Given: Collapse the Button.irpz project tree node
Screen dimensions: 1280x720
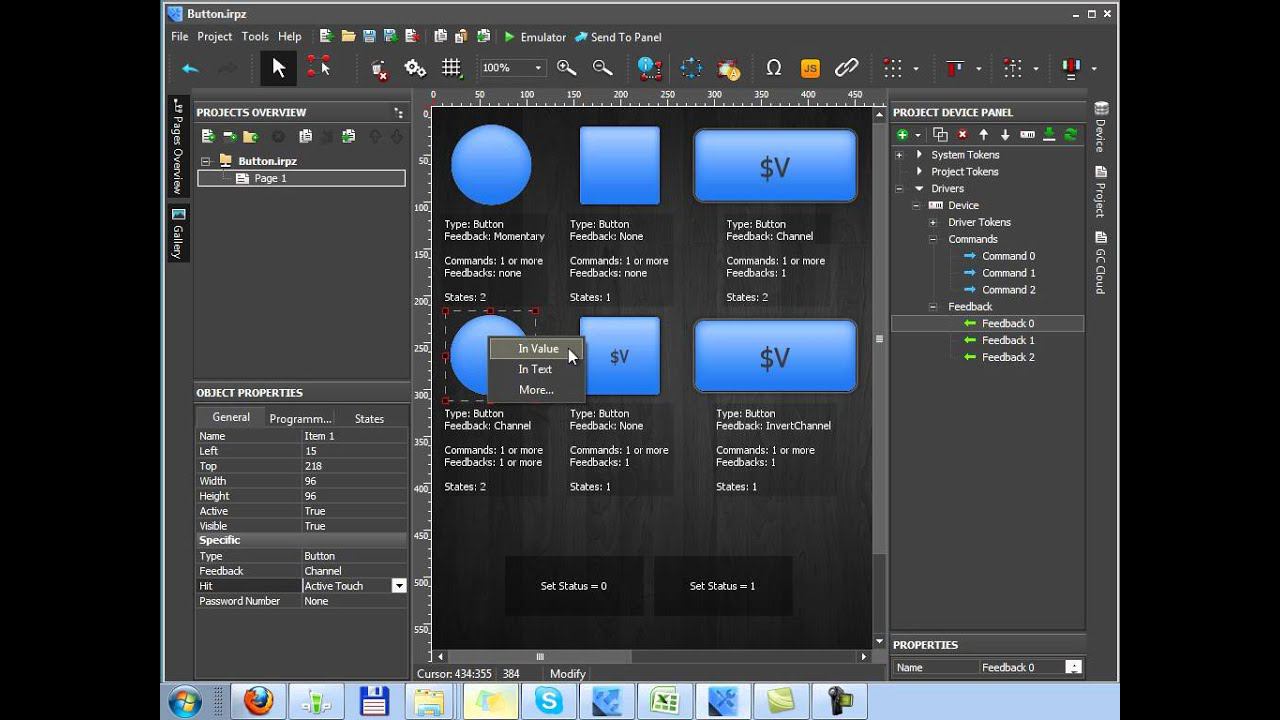Looking at the screenshot, I should [x=206, y=161].
